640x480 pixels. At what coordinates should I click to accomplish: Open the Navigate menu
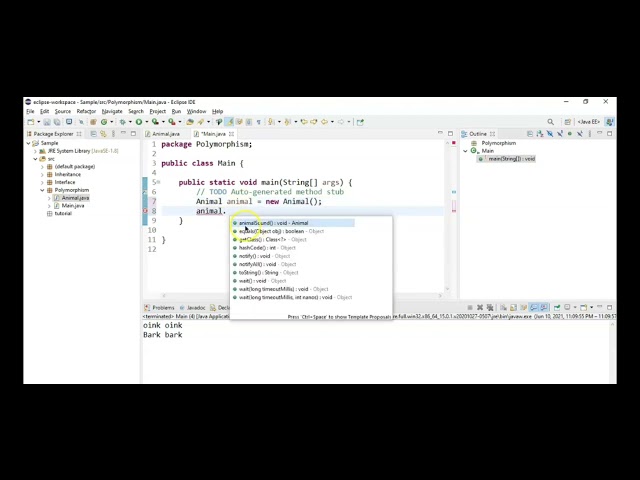112,111
